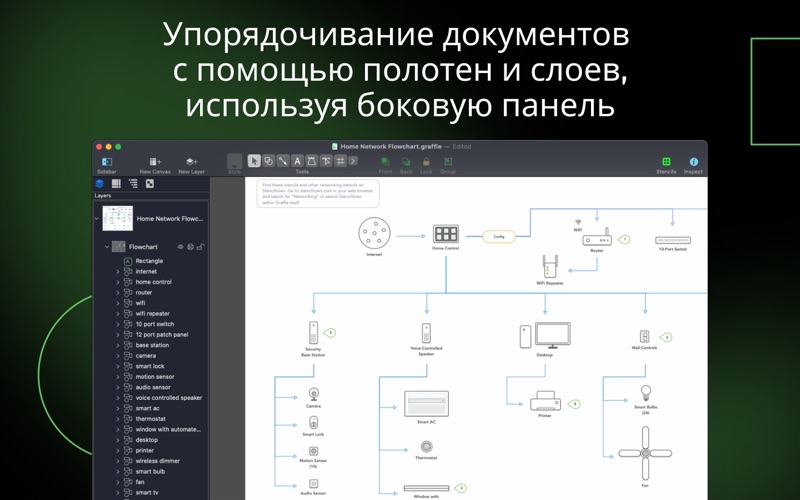Click the Fan shape on canvas

pos(645,454)
